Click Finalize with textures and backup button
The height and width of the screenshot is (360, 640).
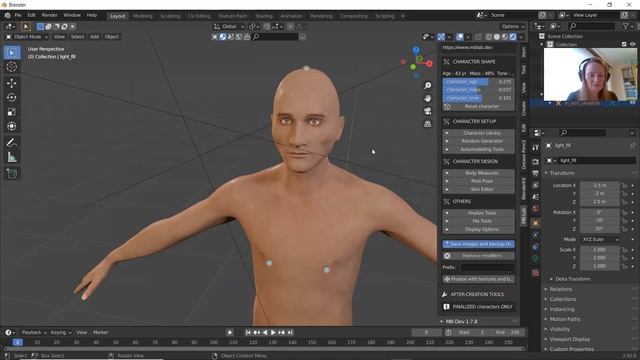click(478, 279)
